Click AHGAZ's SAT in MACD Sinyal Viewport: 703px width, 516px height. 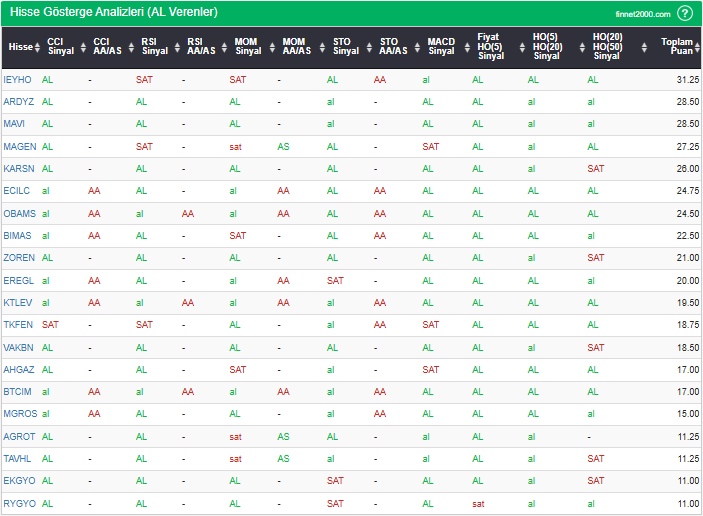(430, 369)
